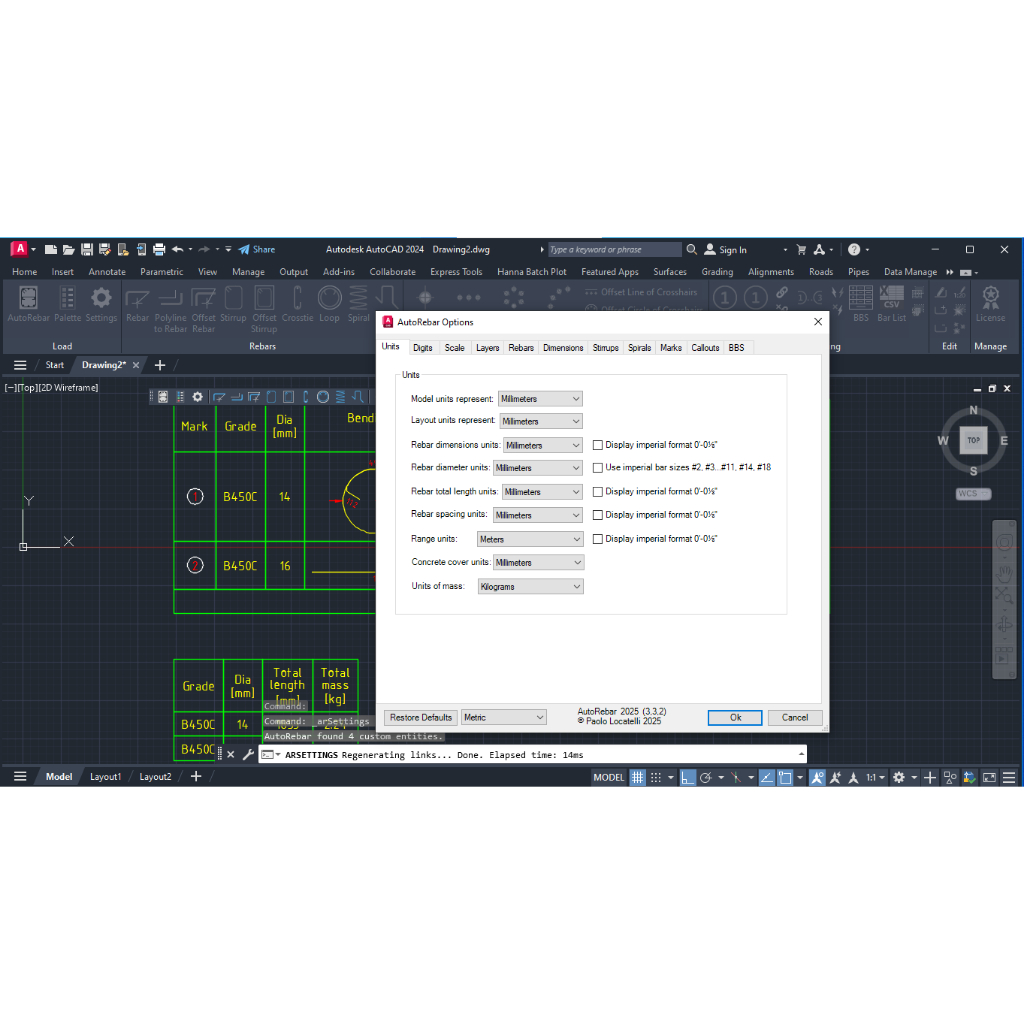Open the Annotate ribbon tab
1024x1024 pixels.
(107, 272)
